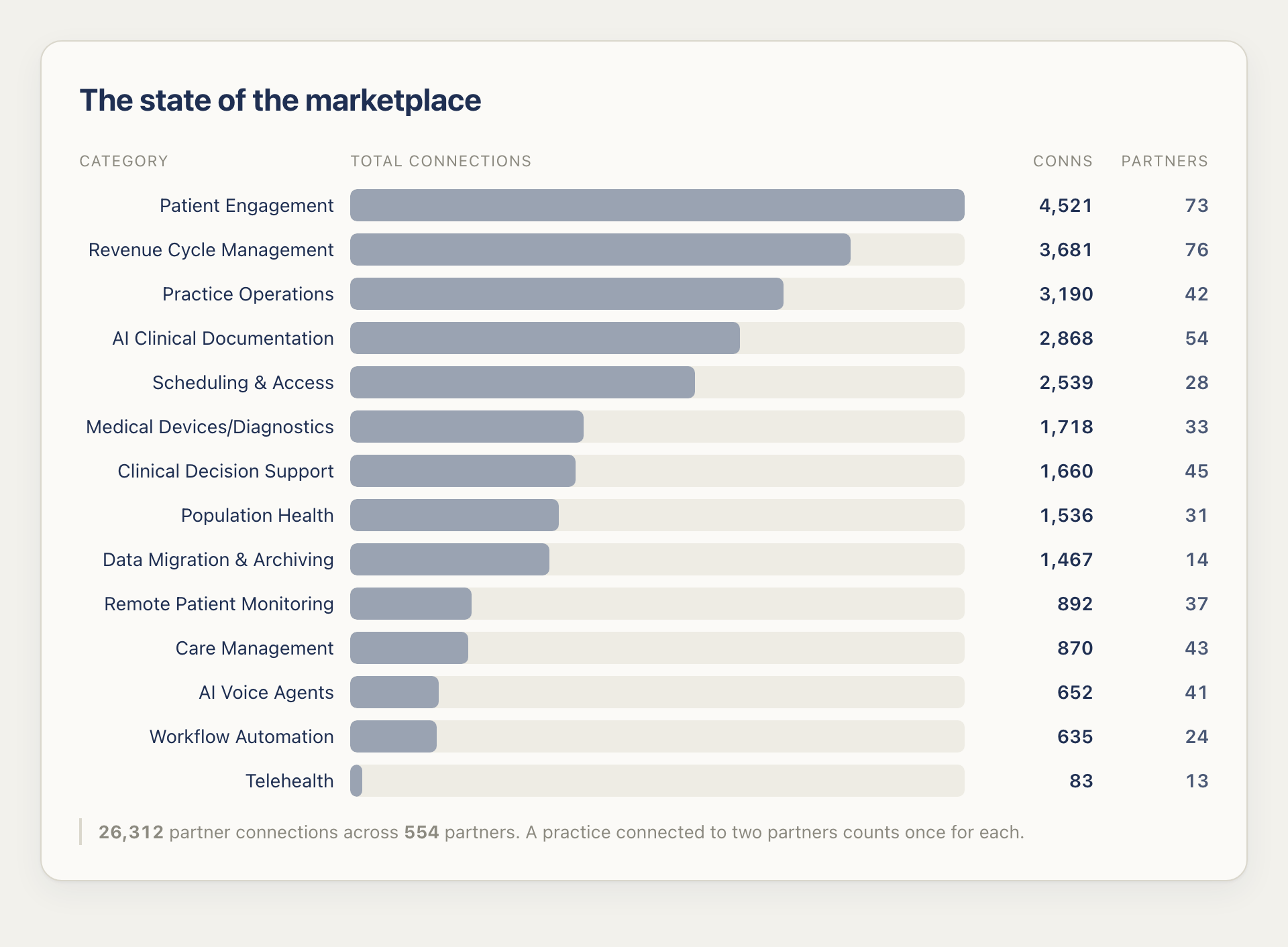Select the Workflow Automation label
This screenshot has height=947, width=1288.
pos(241,736)
